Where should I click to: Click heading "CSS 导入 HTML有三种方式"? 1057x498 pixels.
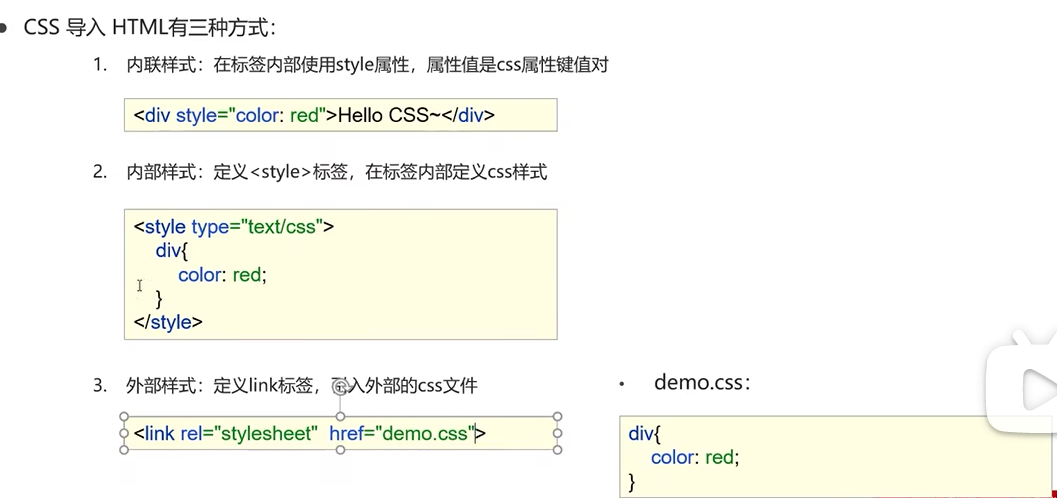(x=150, y=28)
